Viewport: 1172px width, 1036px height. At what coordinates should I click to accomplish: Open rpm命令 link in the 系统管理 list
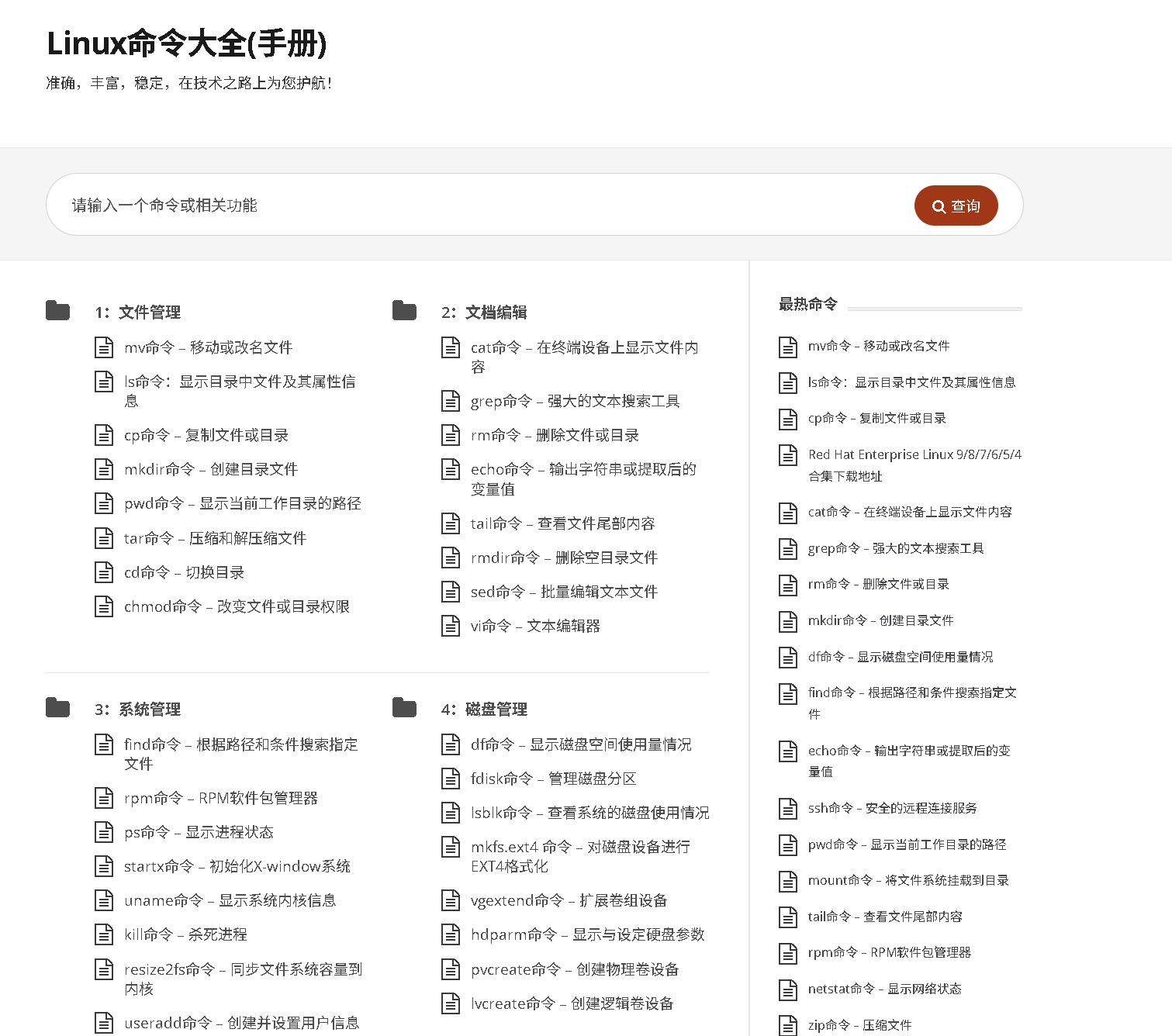(x=221, y=798)
